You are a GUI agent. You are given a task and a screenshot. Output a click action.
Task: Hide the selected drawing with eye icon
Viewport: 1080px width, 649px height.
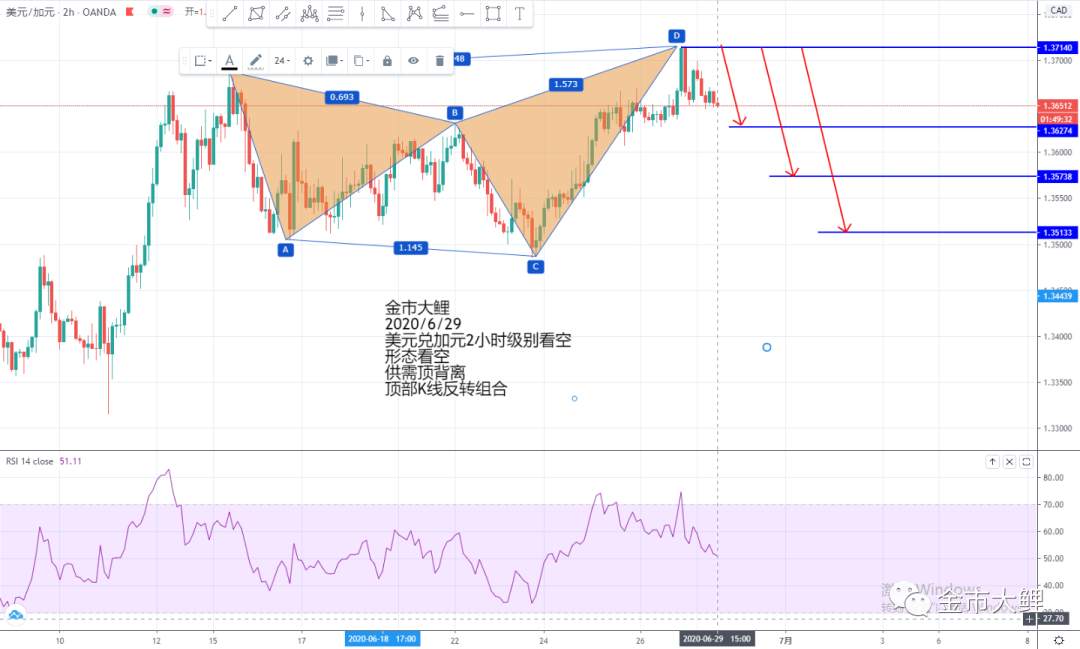point(413,61)
